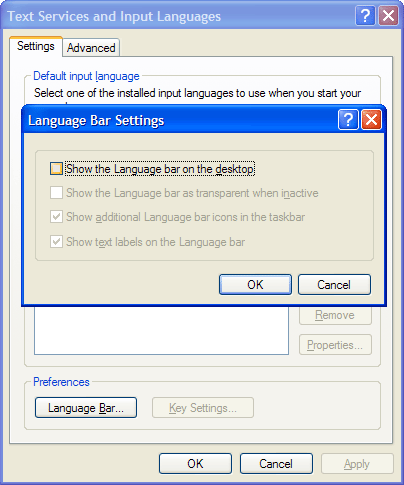Click OK in Text Services window
Image resolution: width=404 pixels, height=485 pixels.
point(195,464)
